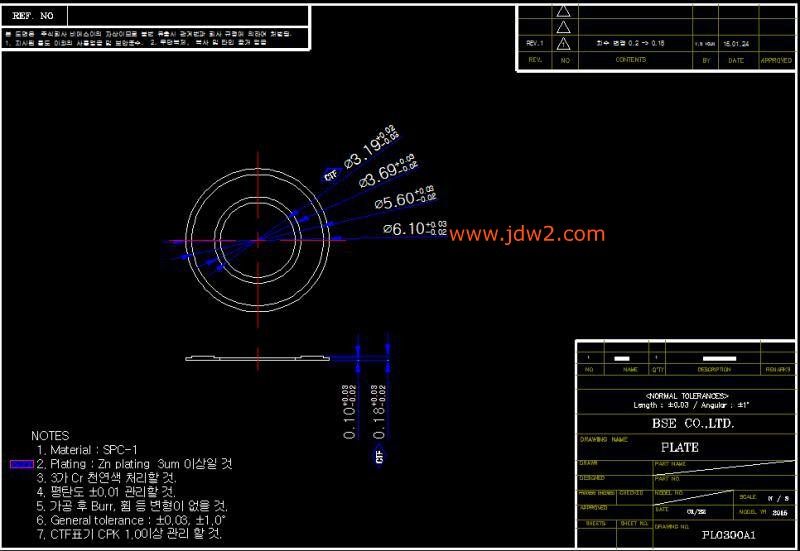Select the middle revision triangle symbol
Image resolution: width=800 pixels, height=551 pixels.
564,27
